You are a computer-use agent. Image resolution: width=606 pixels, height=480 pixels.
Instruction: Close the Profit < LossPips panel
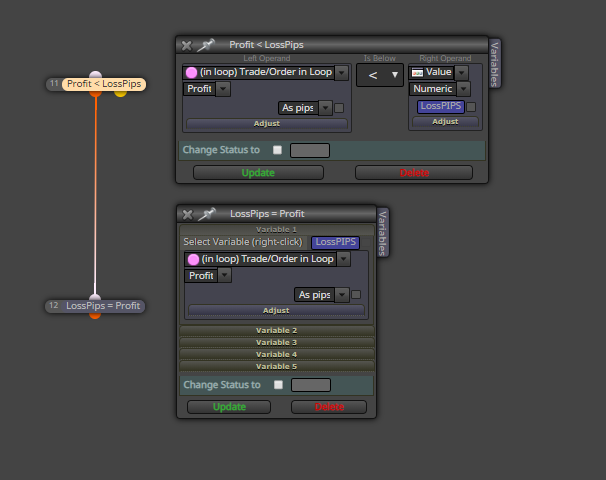pos(187,46)
